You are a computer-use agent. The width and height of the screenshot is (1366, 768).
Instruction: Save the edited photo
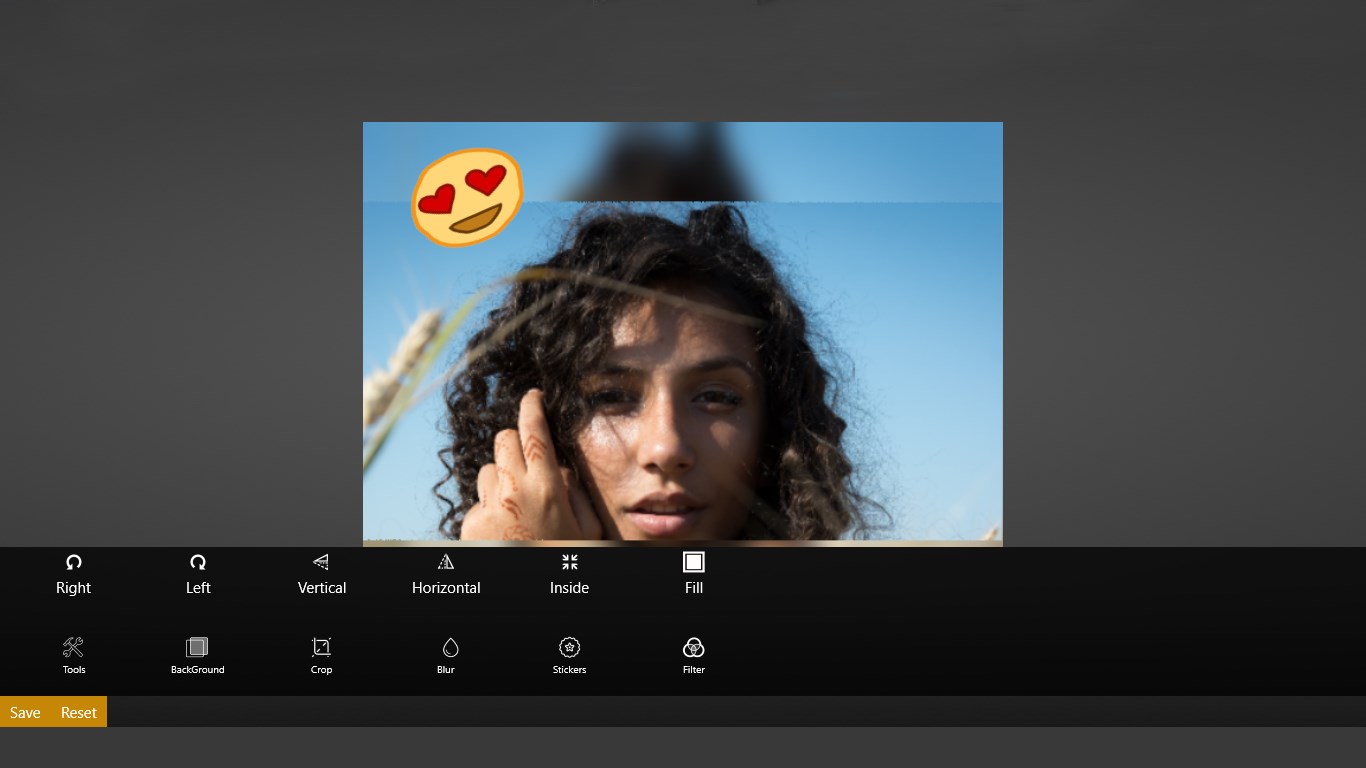click(x=25, y=712)
